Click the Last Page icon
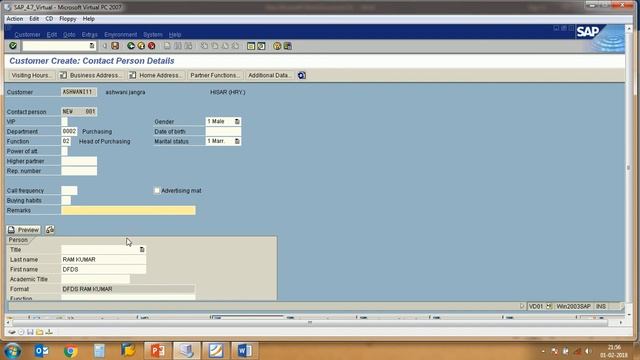This screenshot has width=640, height=360. pos(236,46)
